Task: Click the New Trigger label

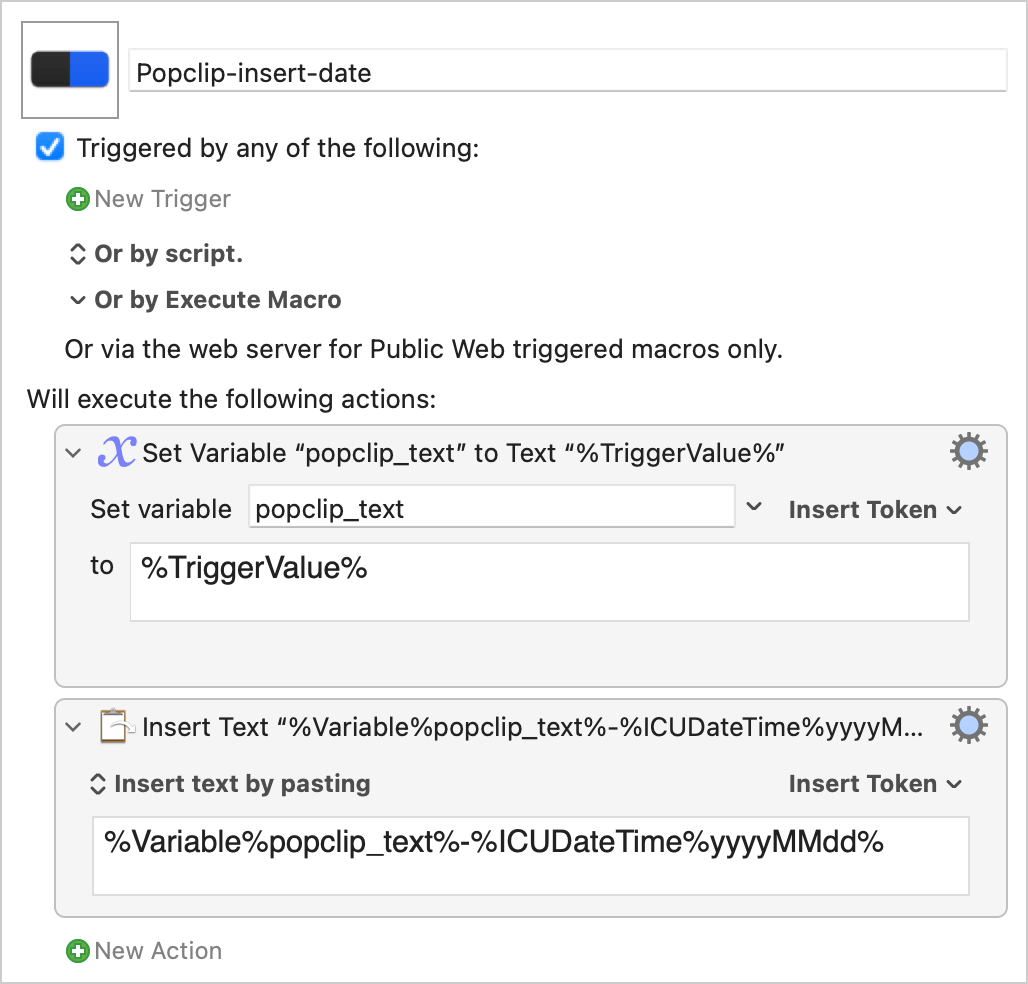Action: (163, 199)
